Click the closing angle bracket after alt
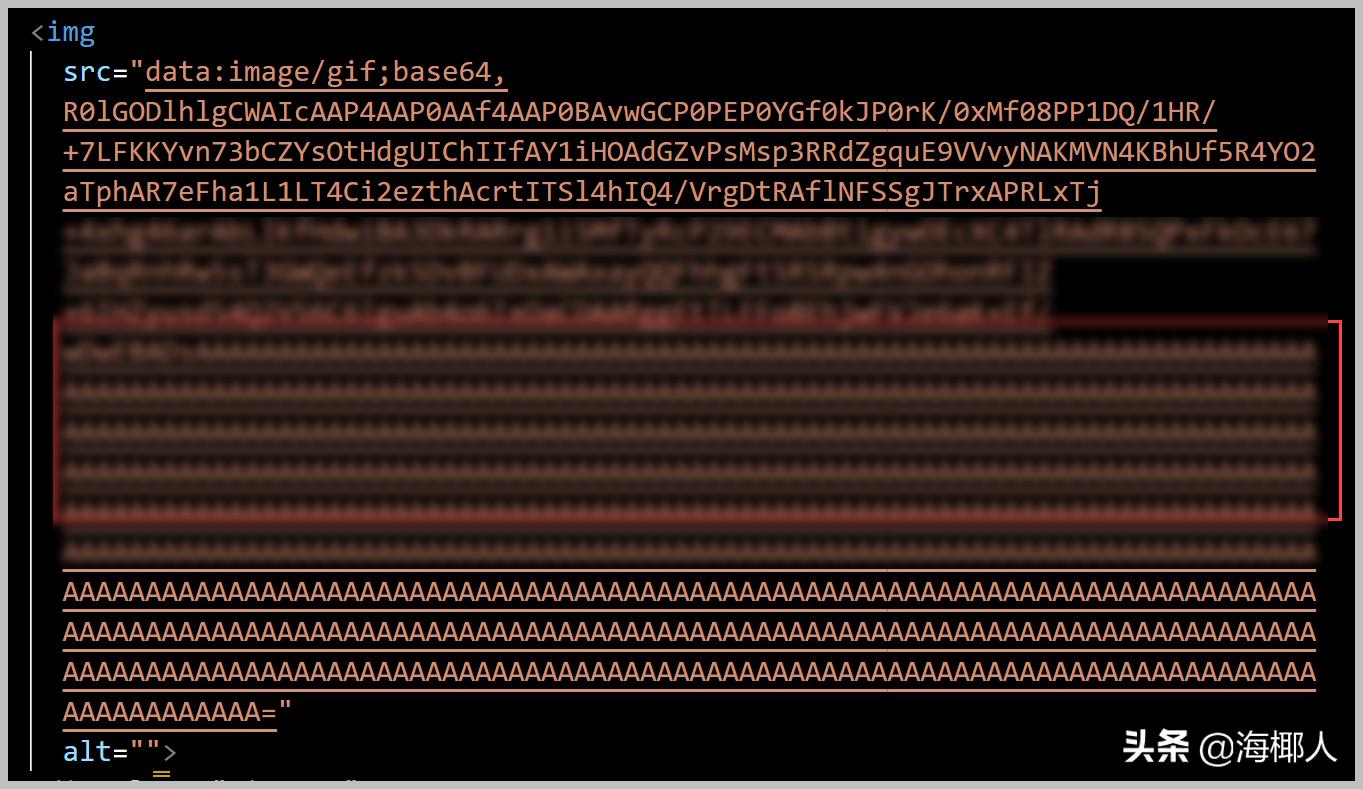The height and width of the screenshot is (789, 1363). tap(170, 752)
